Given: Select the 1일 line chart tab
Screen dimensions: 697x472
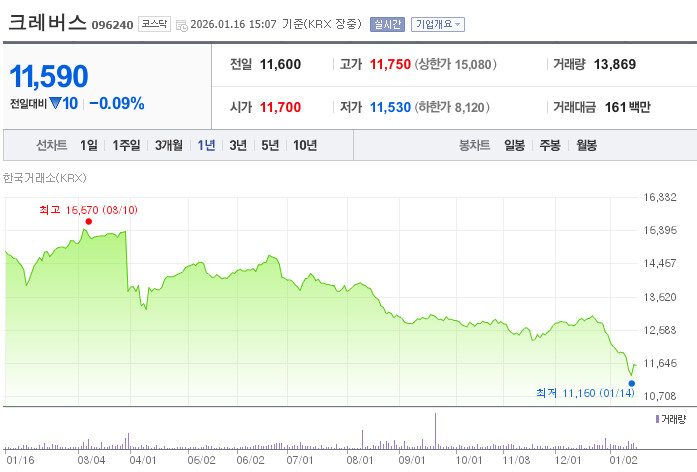Looking at the screenshot, I should click(x=88, y=145).
